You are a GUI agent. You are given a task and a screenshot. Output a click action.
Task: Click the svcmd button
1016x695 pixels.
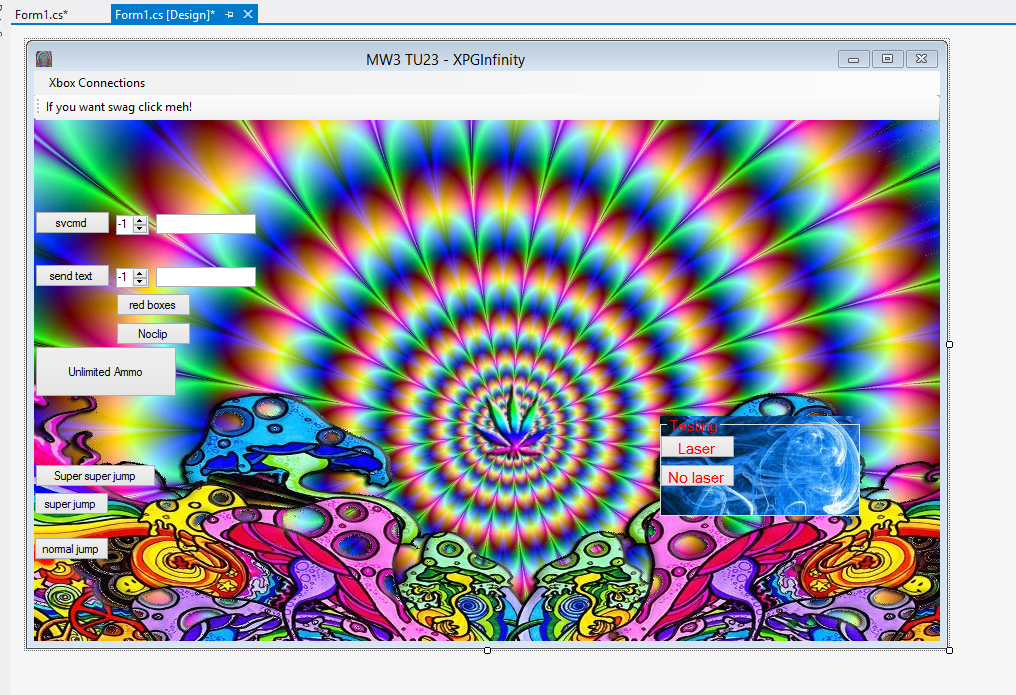coord(72,223)
